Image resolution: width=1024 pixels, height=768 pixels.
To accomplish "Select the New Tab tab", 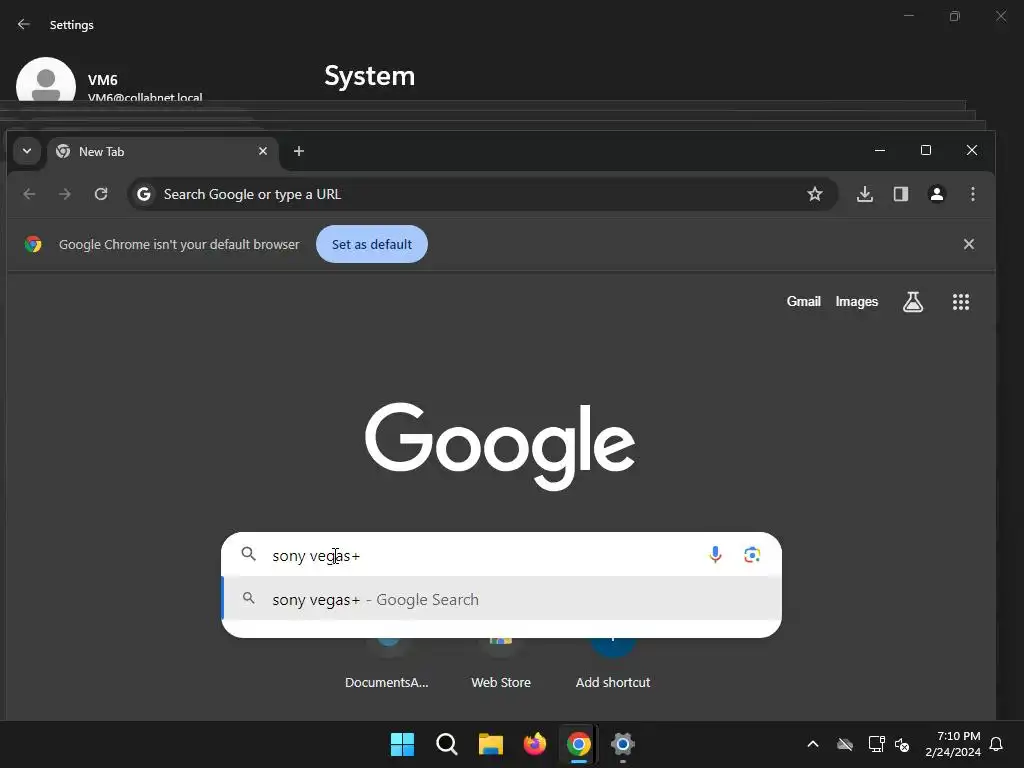I will click(163, 152).
